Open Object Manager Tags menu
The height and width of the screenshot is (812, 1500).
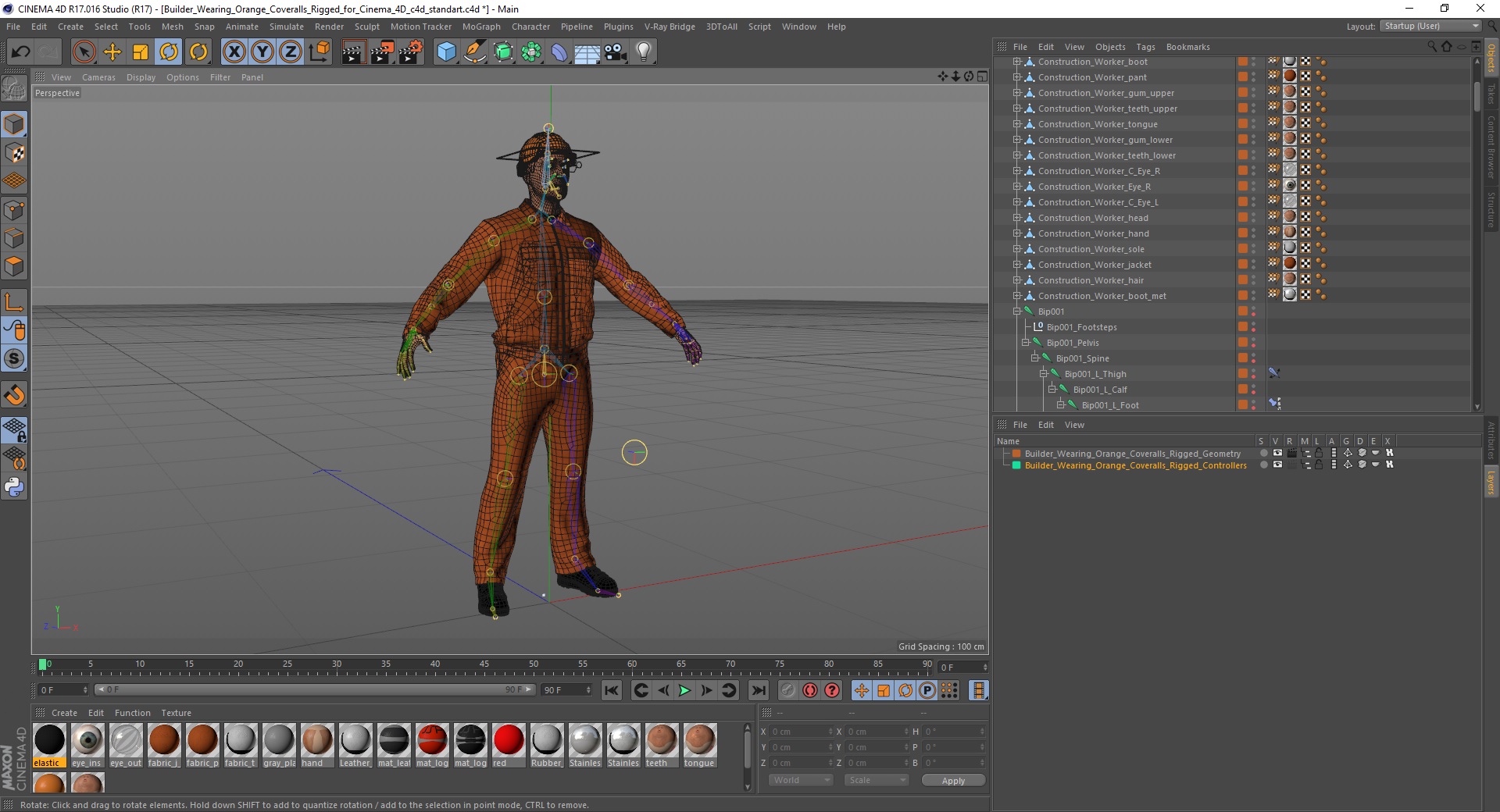[x=1145, y=47]
